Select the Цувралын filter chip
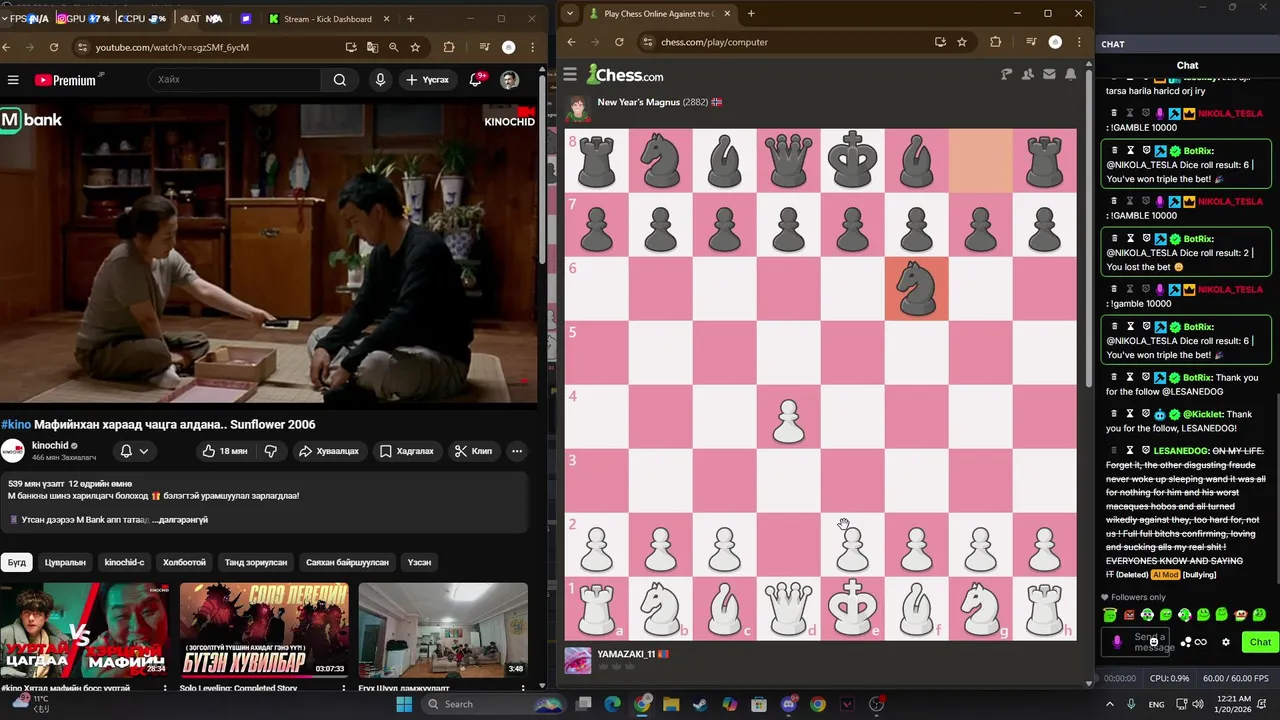This screenshot has width=1280, height=720. coord(65,562)
